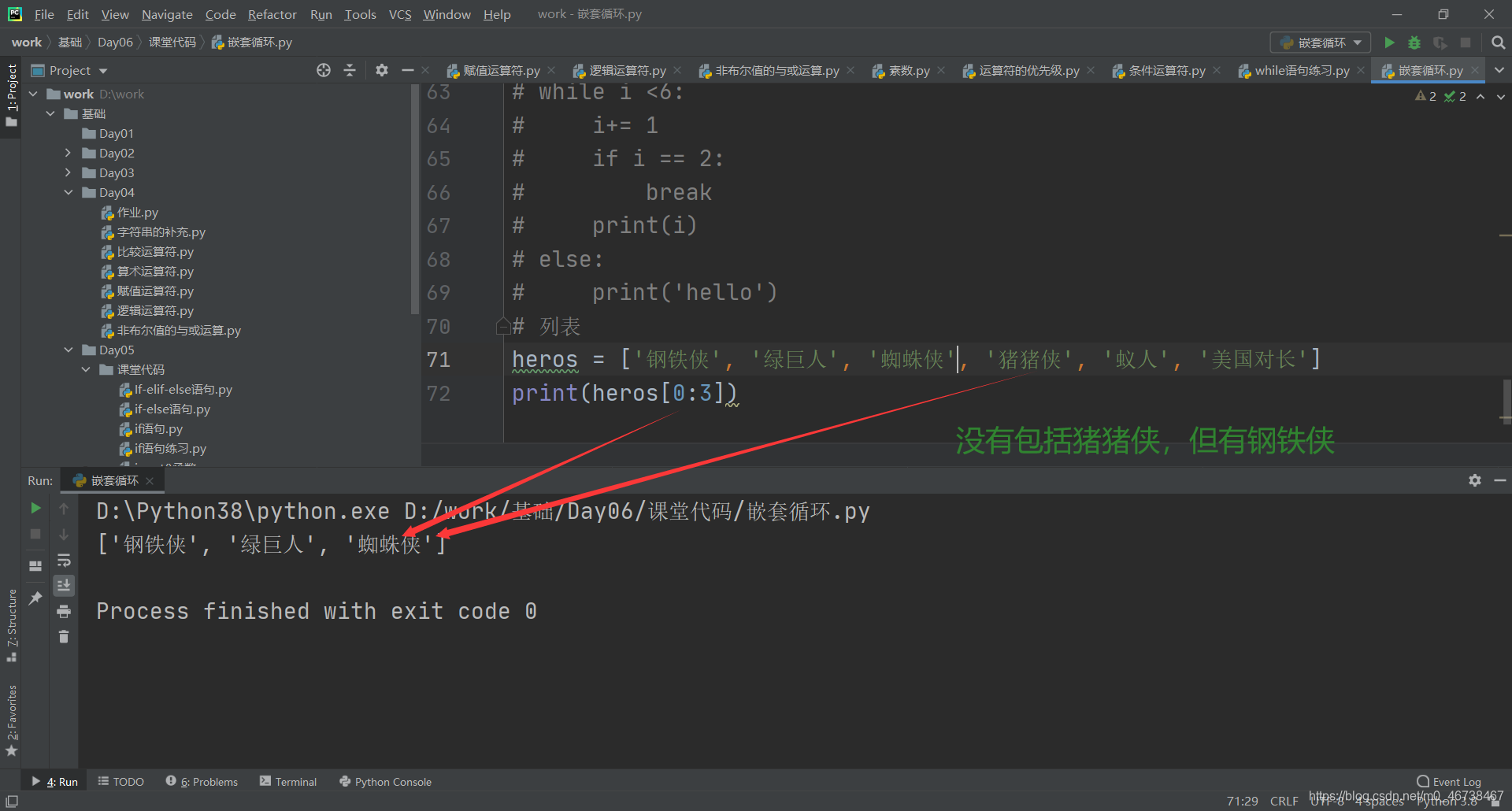Open the Python Console
The height and width of the screenshot is (811, 1512).
[x=385, y=781]
